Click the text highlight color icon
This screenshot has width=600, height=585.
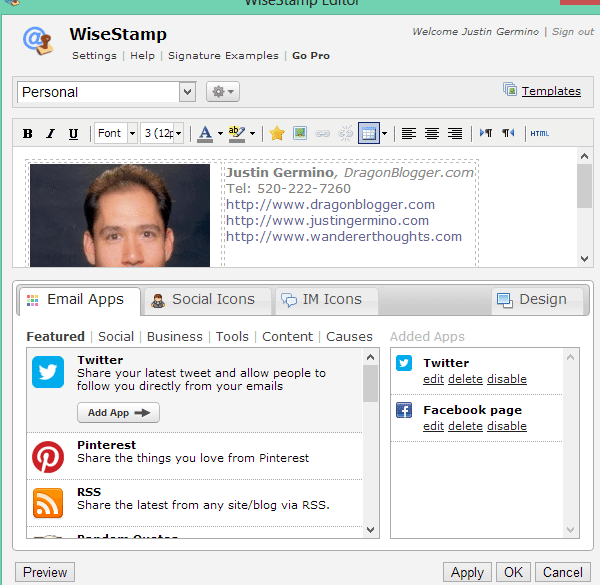[237, 134]
